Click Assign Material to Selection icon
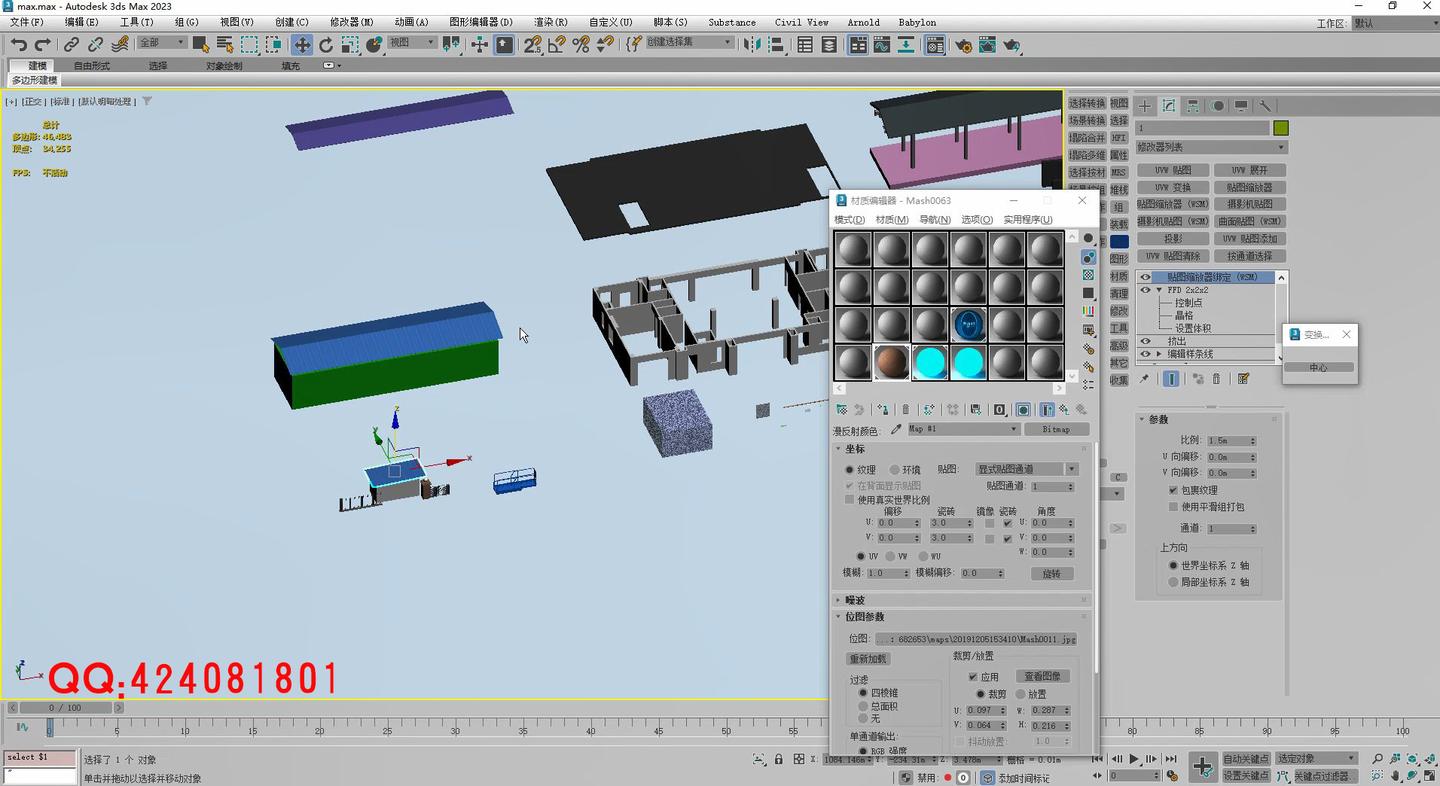The height and width of the screenshot is (786, 1440). tap(883, 409)
